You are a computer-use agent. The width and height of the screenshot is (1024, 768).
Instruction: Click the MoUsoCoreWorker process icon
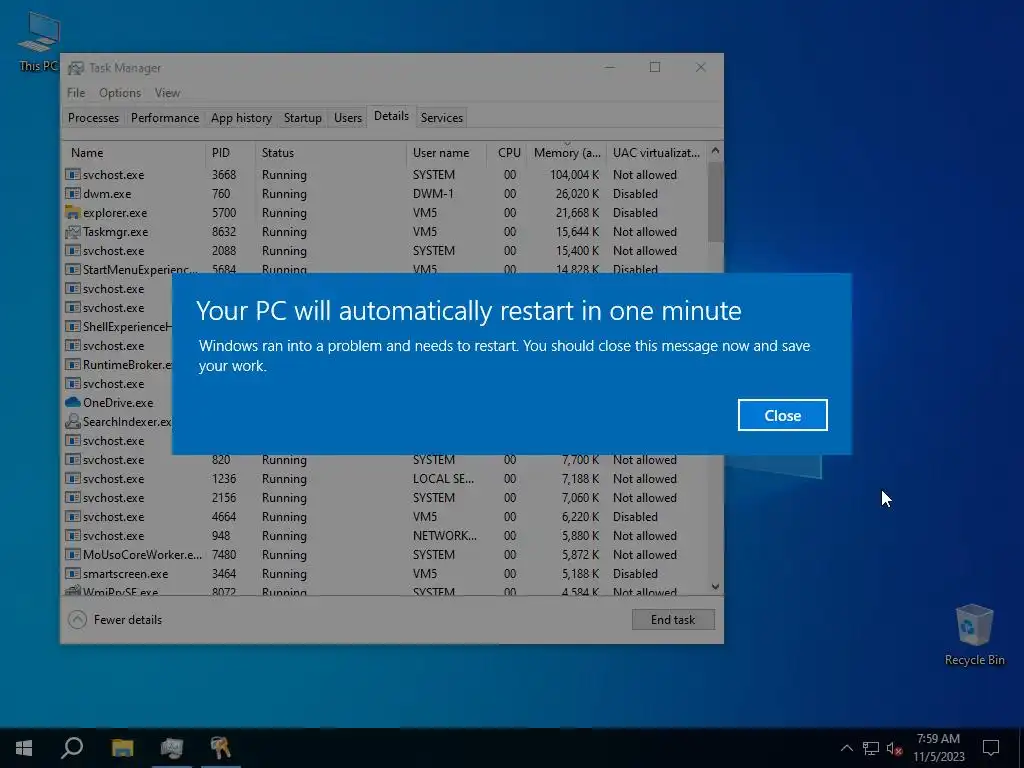click(72, 554)
